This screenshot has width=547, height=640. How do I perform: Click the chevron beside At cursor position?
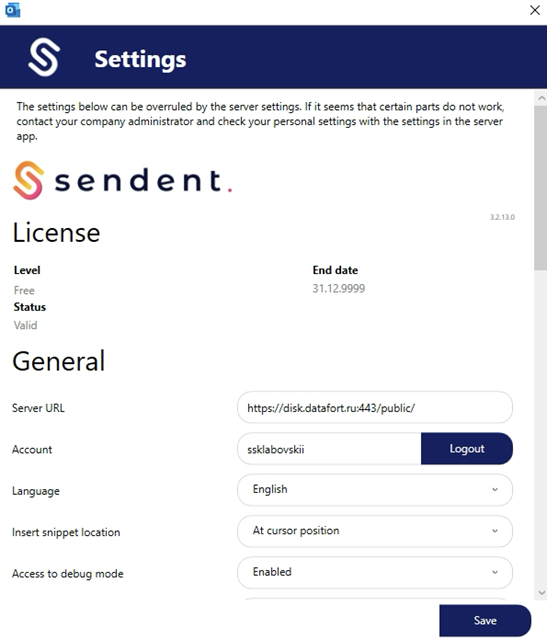coord(495,531)
